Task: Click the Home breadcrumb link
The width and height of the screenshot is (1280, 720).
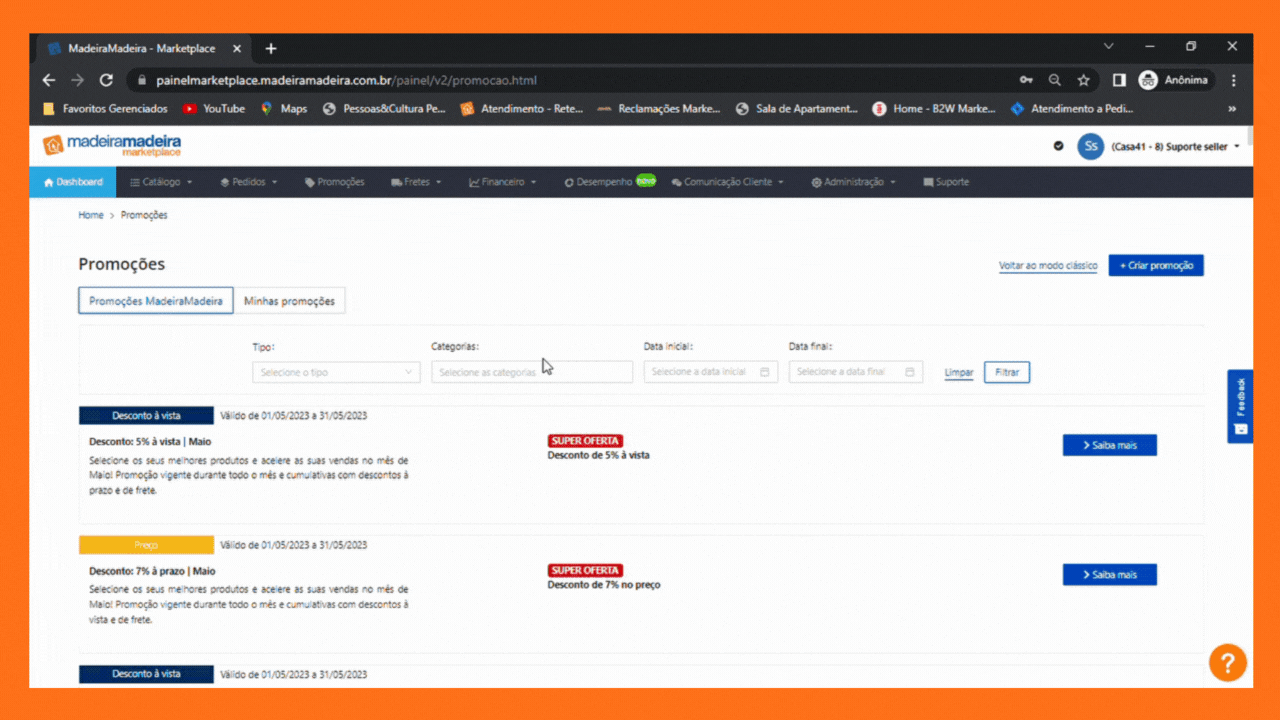Action: (91, 215)
